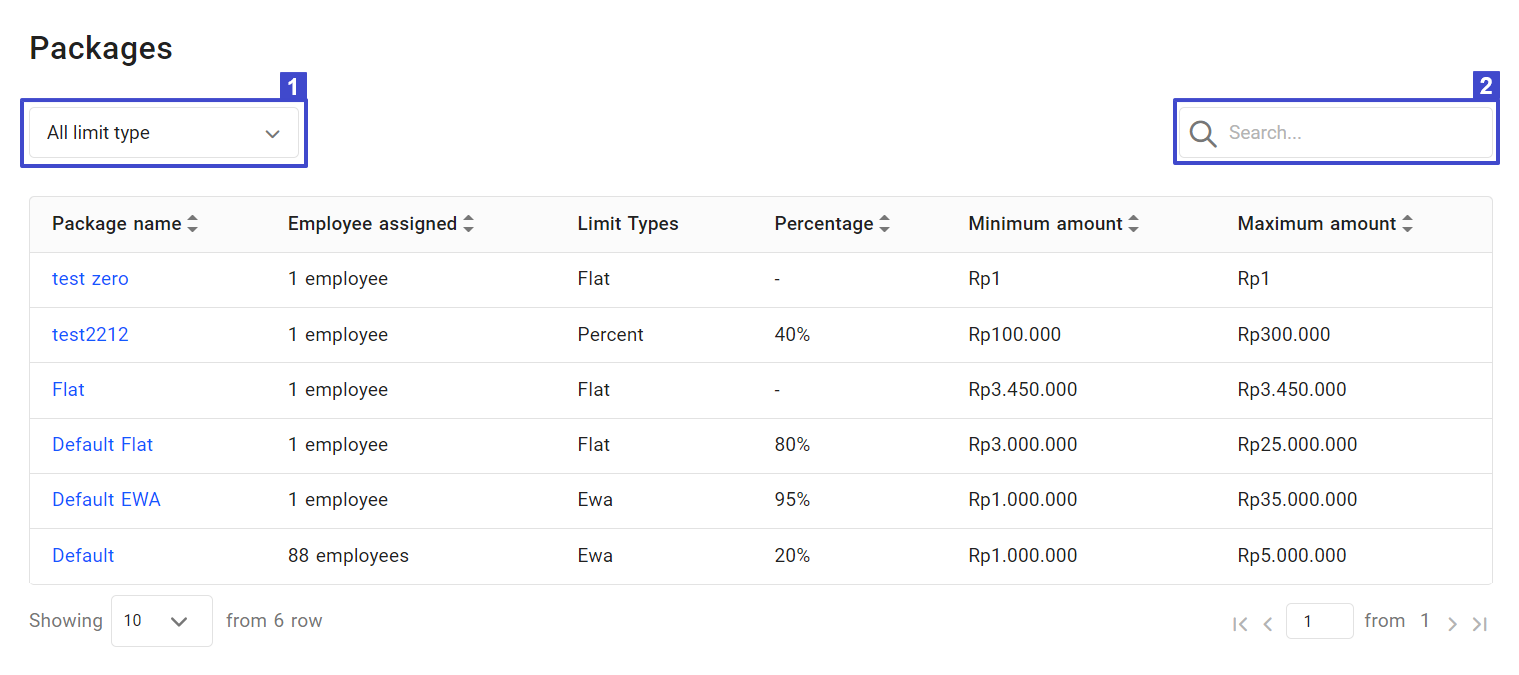Sort by Percentage column arrows
Image resolution: width=1519 pixels, height=675 pixels.
(x=884, y=224)
